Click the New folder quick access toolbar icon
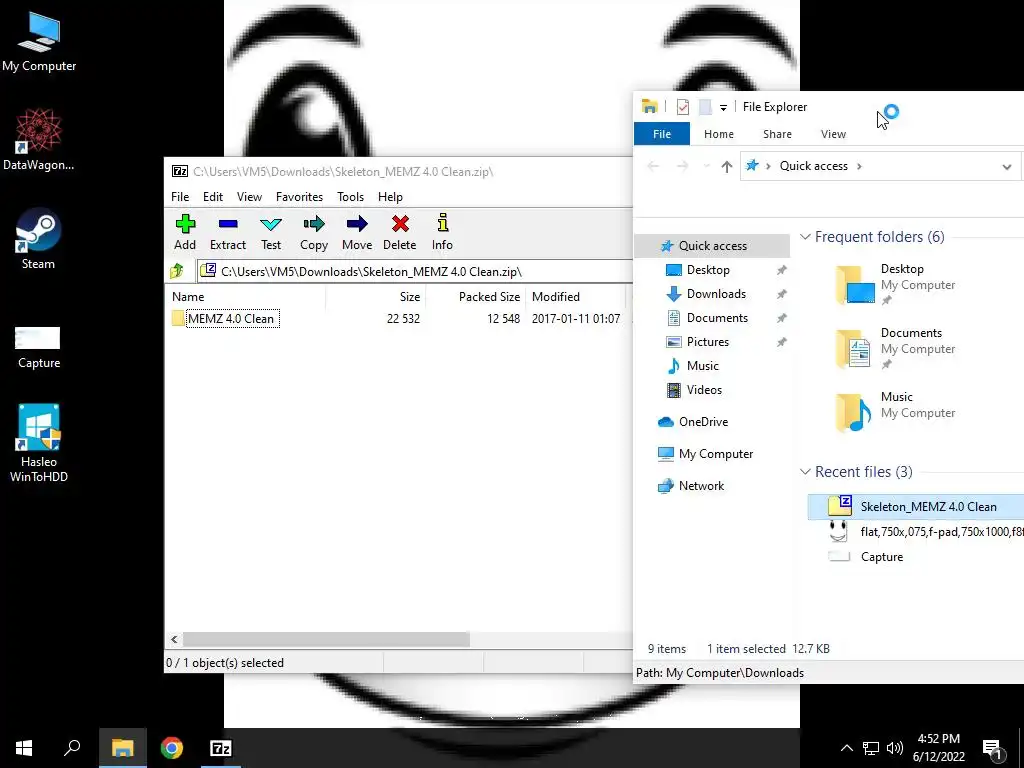The image size is (1024, 768). (x=705, y=106)
